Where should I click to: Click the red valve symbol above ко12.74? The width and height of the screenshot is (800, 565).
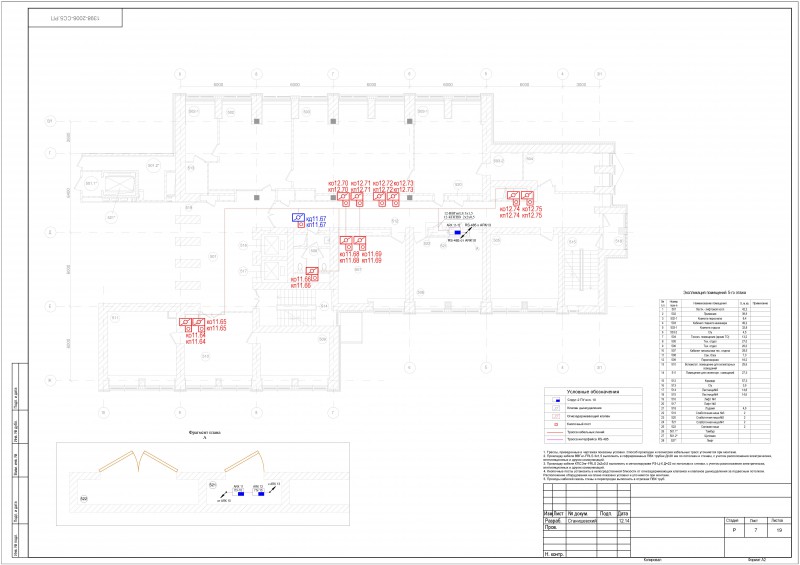pyautogui.click(x=513, y=195)
